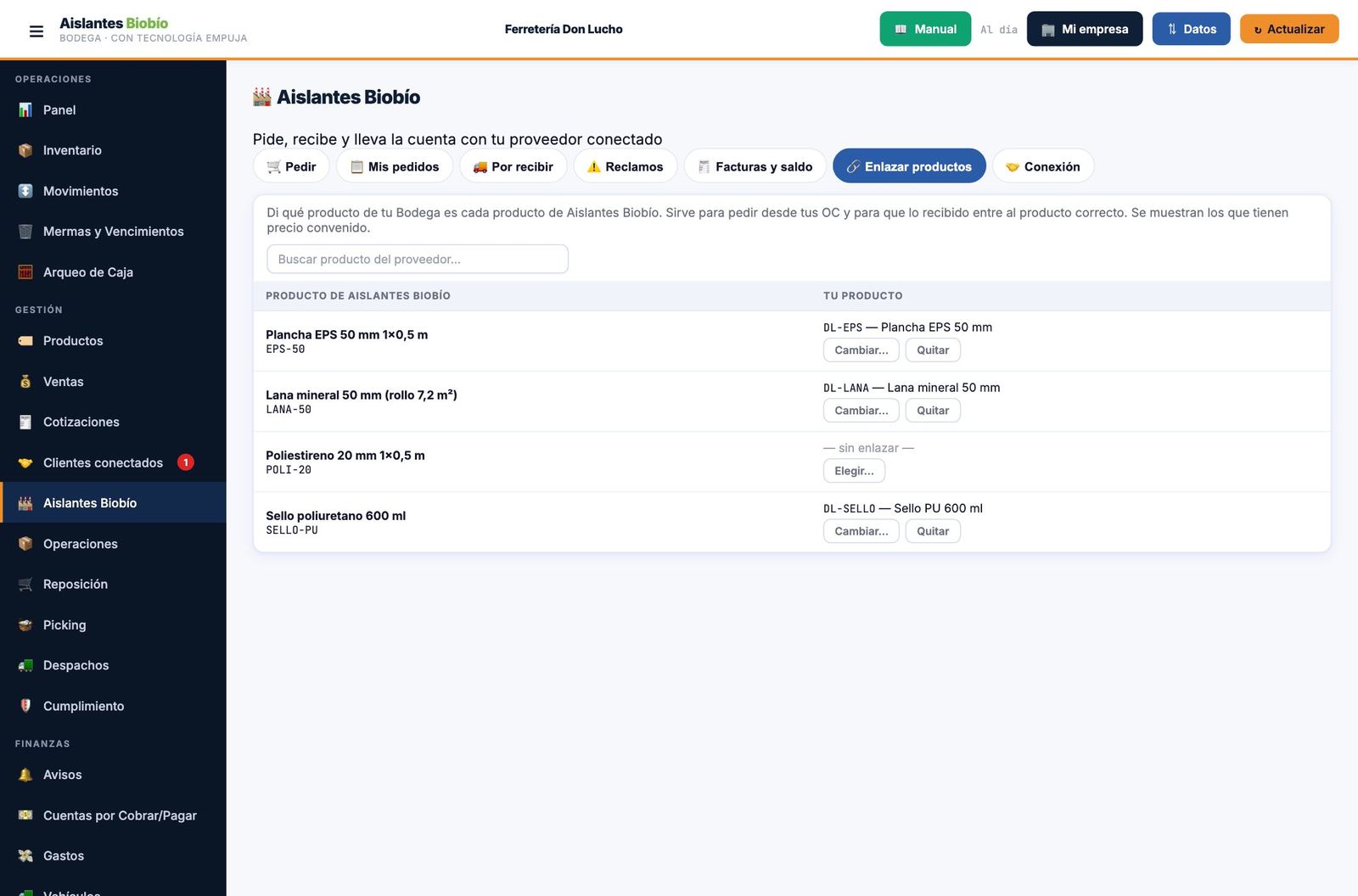
Task: Click the Cuentas por Cobrar/Pagar icon
Action: point(25,815)
